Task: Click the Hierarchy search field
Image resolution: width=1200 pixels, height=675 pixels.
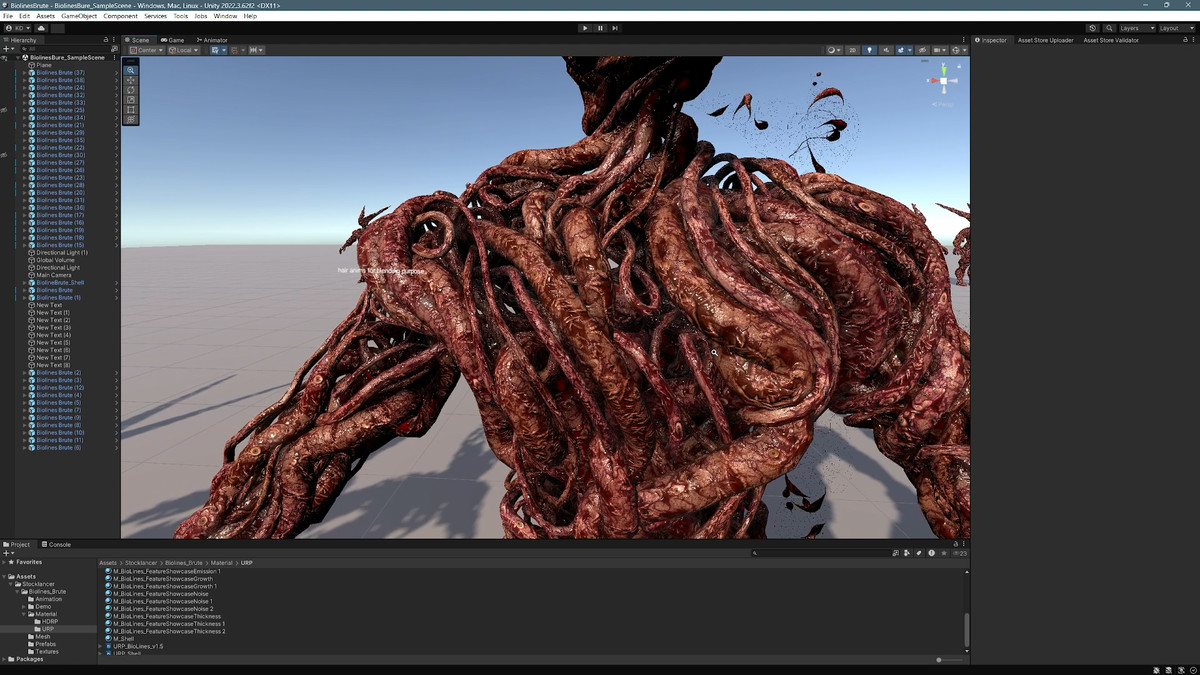Action: (x=64, y=49)
